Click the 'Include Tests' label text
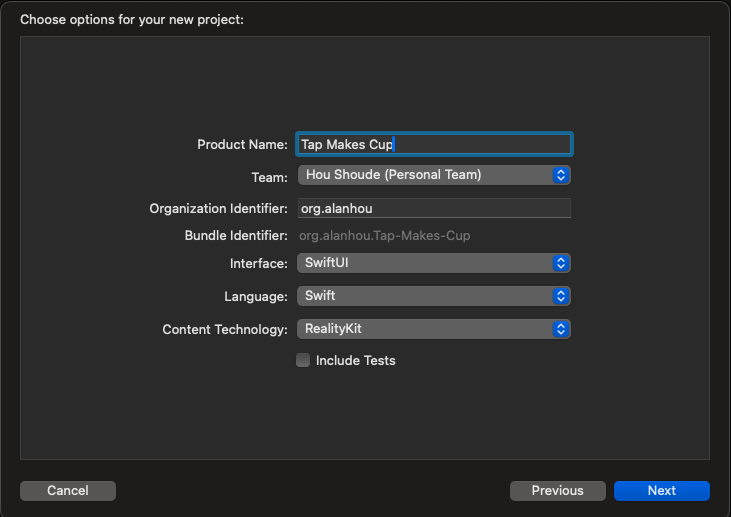This screenshot has width=731, height=517. tap(355, 360)
